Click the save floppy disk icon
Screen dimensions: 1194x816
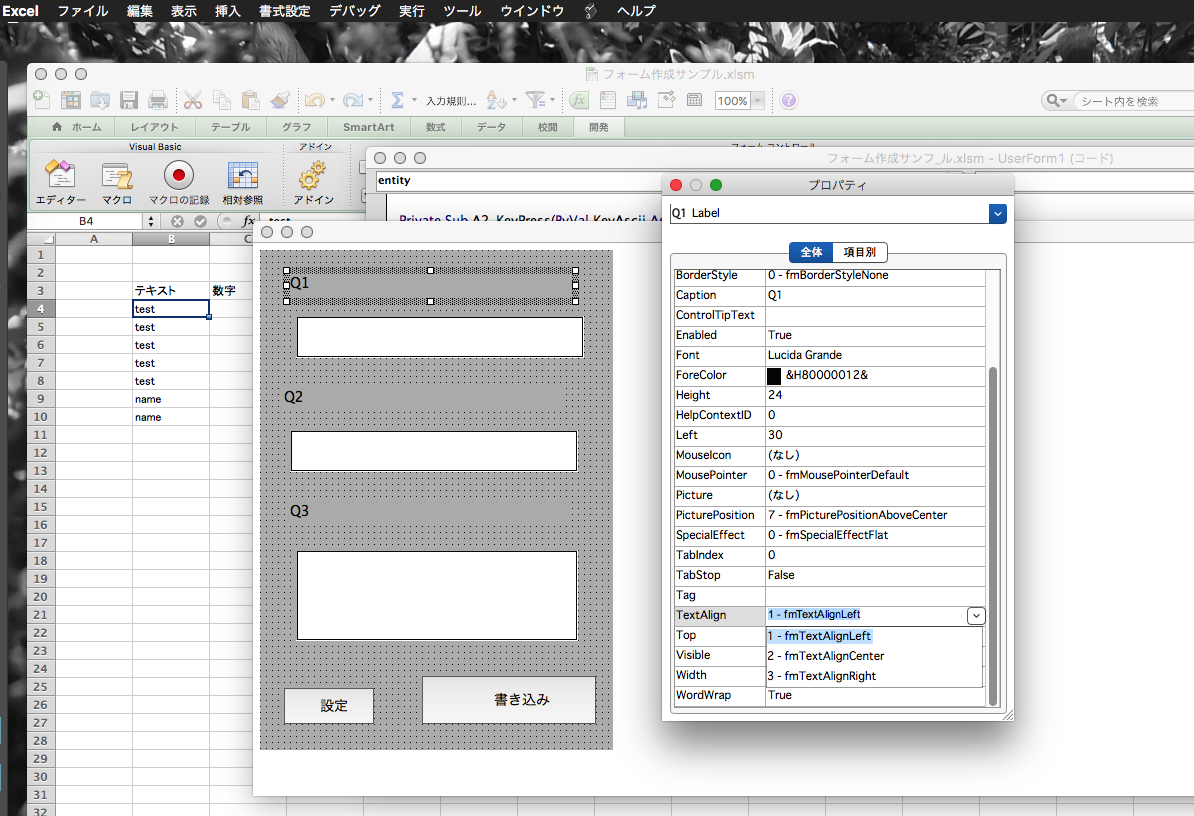(x=129, y=100)
